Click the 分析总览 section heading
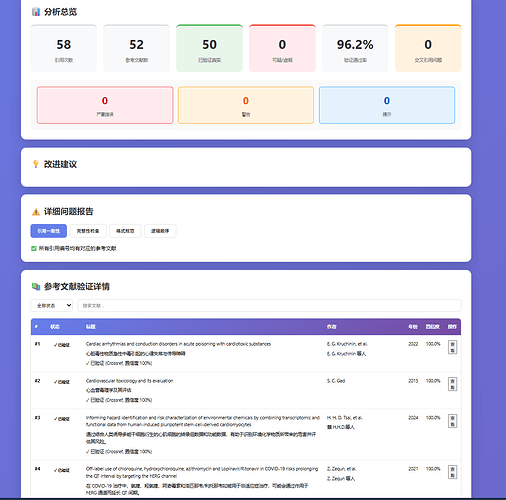 pos(60,12)
